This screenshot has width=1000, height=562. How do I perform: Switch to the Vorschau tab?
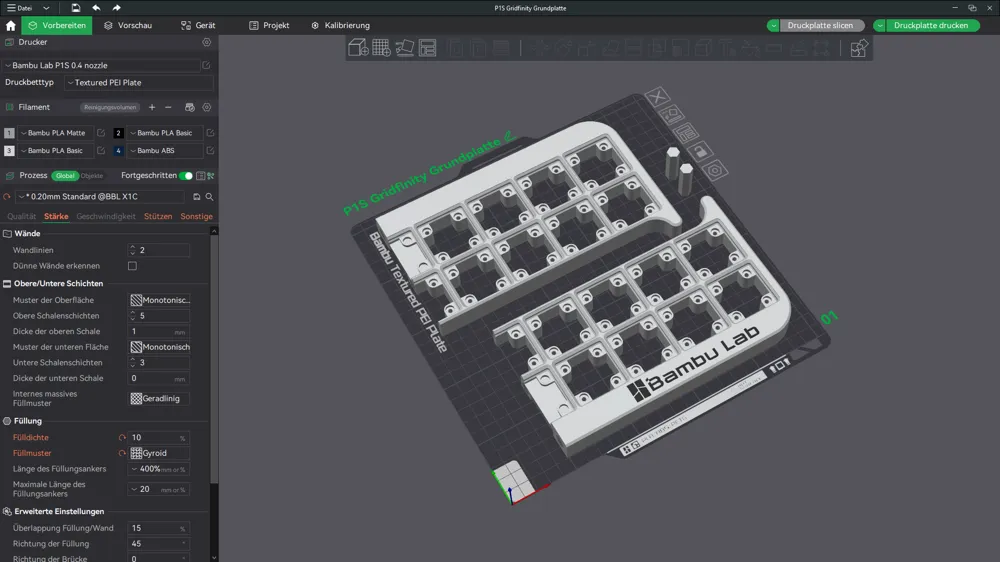point(128,26)
